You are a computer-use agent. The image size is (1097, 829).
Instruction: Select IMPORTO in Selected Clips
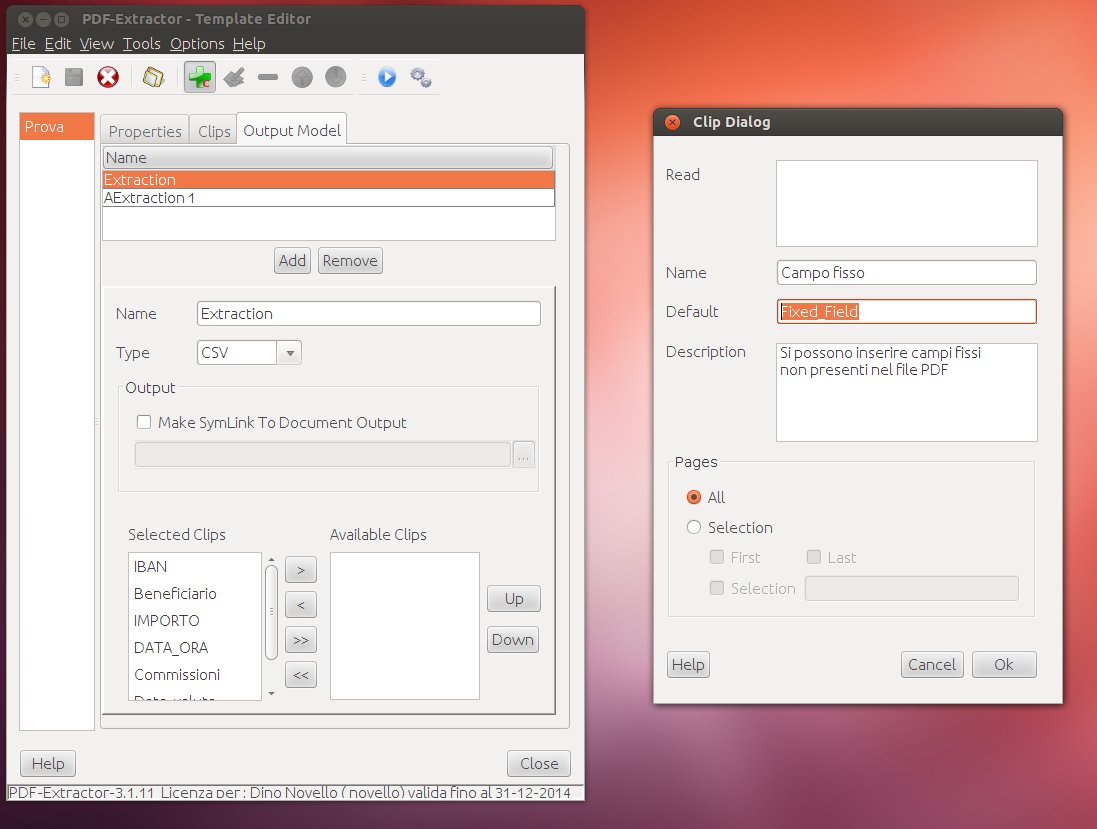pos(195,621)
